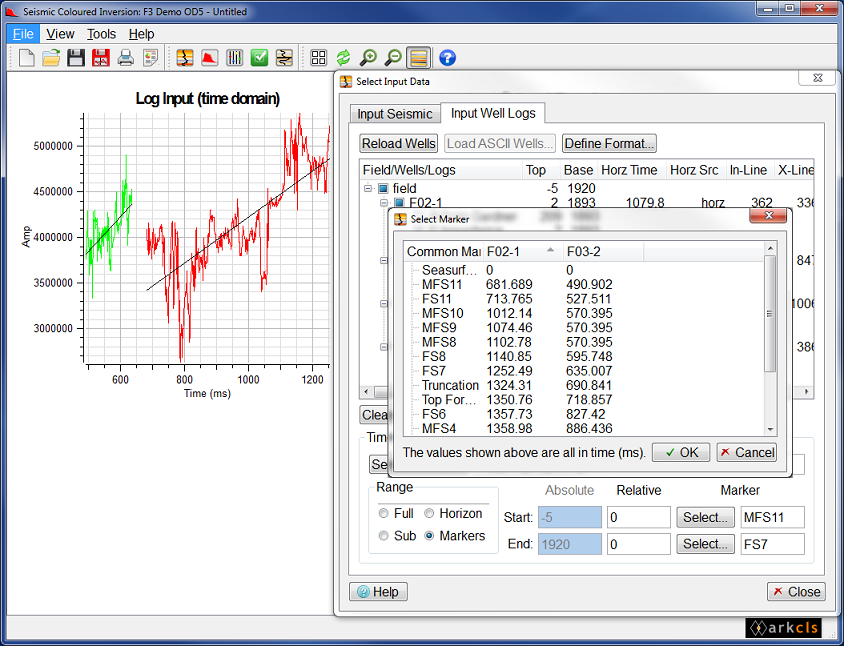Toggle the F02-1 well checkbox
Screen dimensions: 844x646
pyautogui.click(x=399, y=203)
